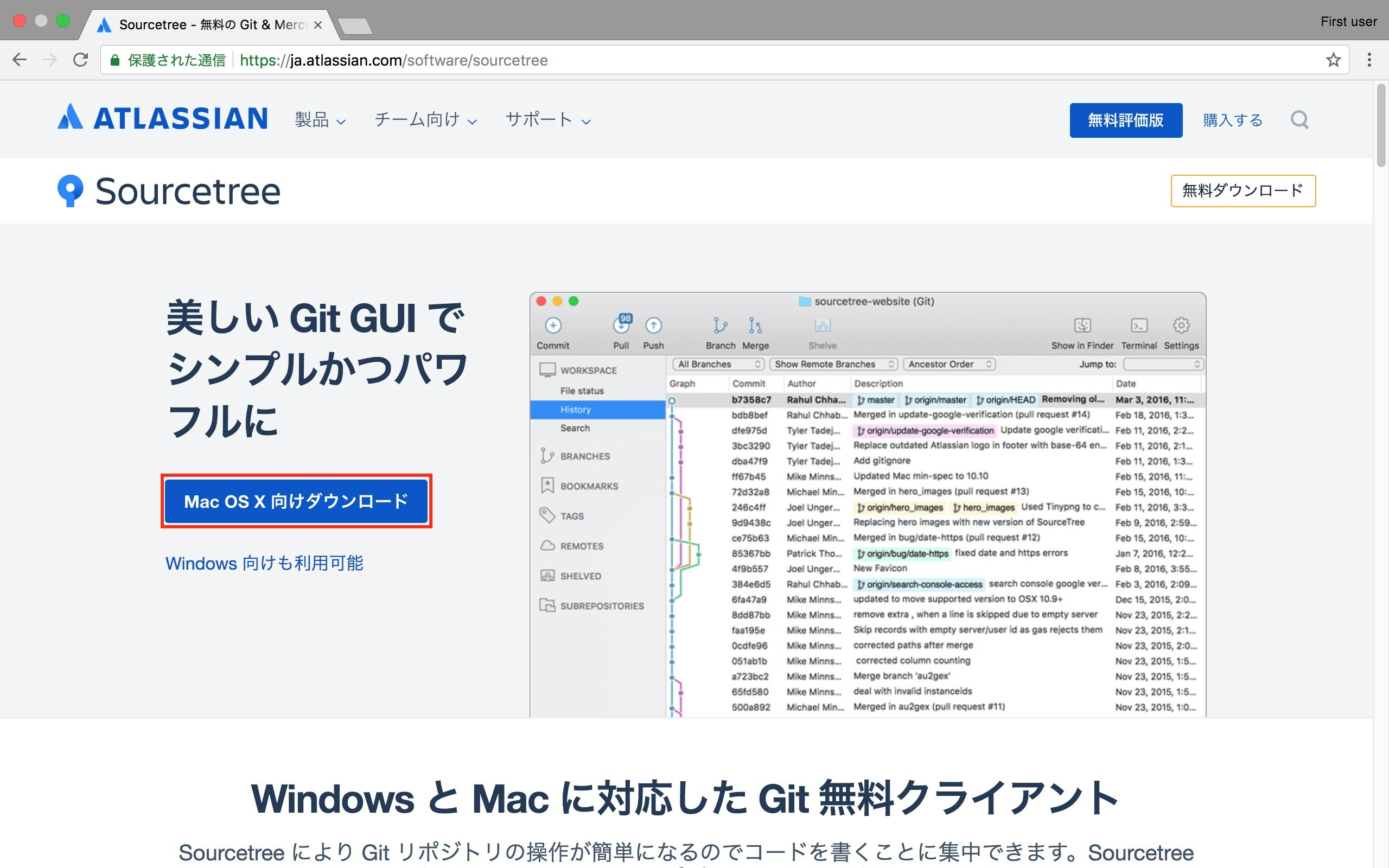Viewport: 1389px width, 868px height.
Task: Click the Shelve icon in the Sourcetree preview
Action: coord(823,325)
